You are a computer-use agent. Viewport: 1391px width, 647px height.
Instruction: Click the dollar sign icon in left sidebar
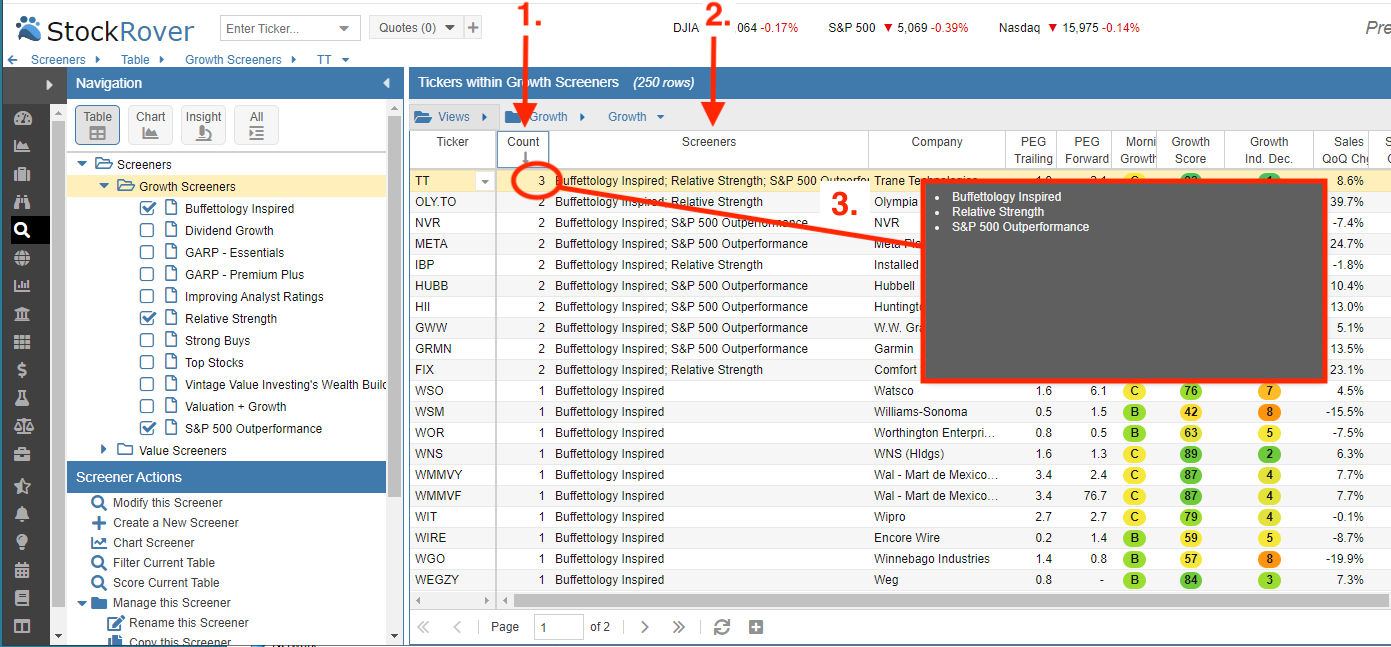(x=22, y=370)
